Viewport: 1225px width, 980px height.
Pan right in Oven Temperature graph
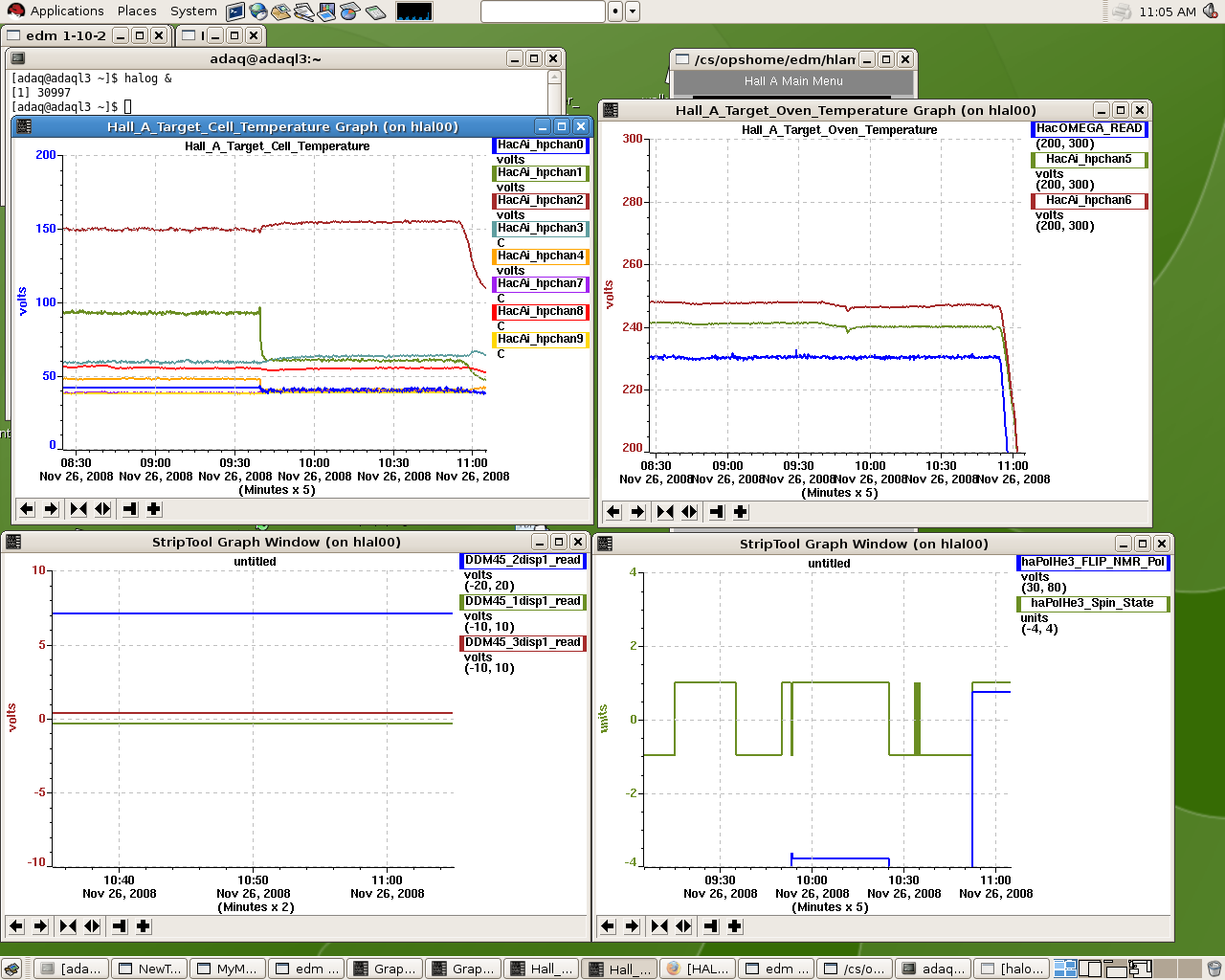tap(638, 512)
